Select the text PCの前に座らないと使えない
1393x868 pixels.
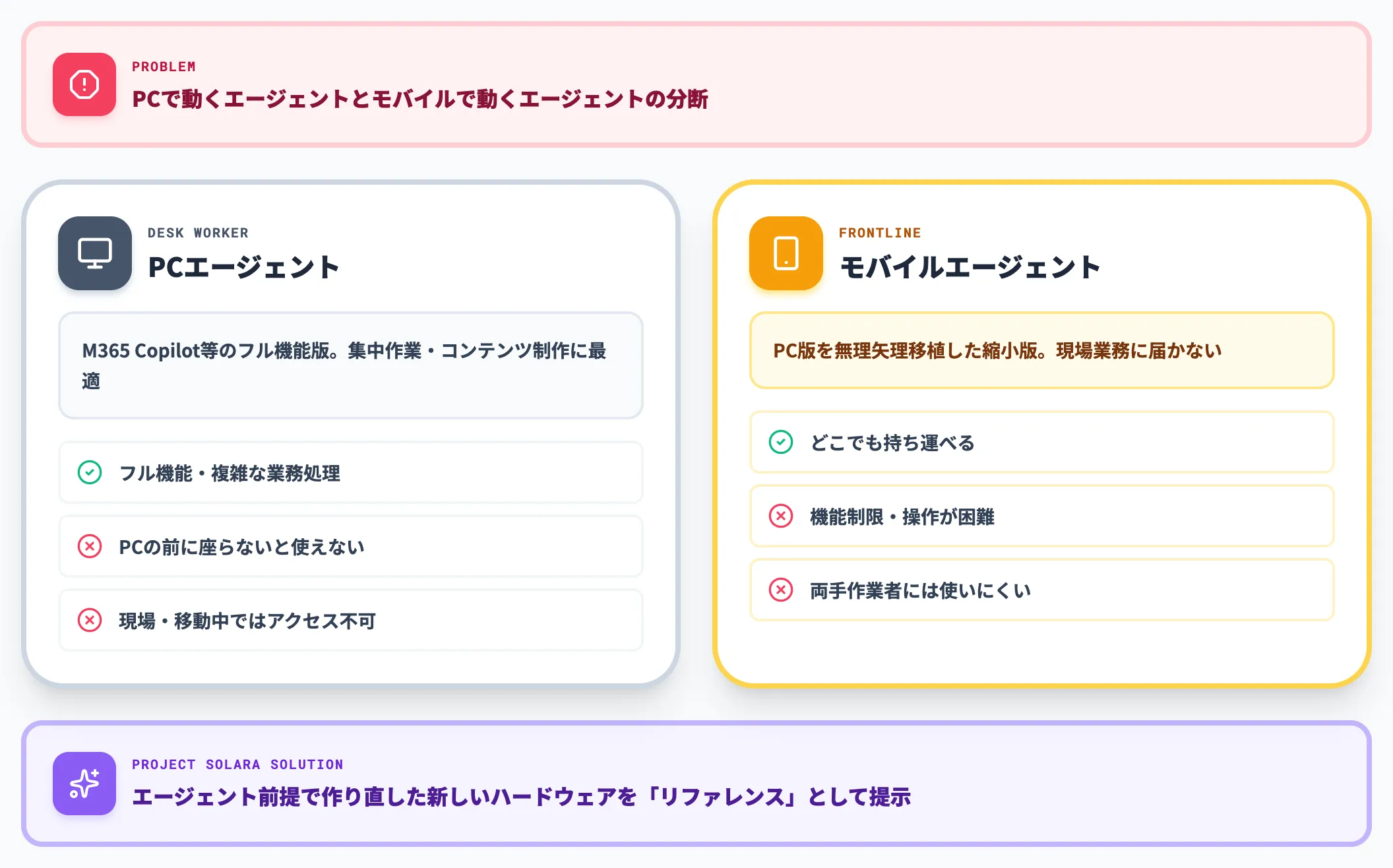coord(241,547)
